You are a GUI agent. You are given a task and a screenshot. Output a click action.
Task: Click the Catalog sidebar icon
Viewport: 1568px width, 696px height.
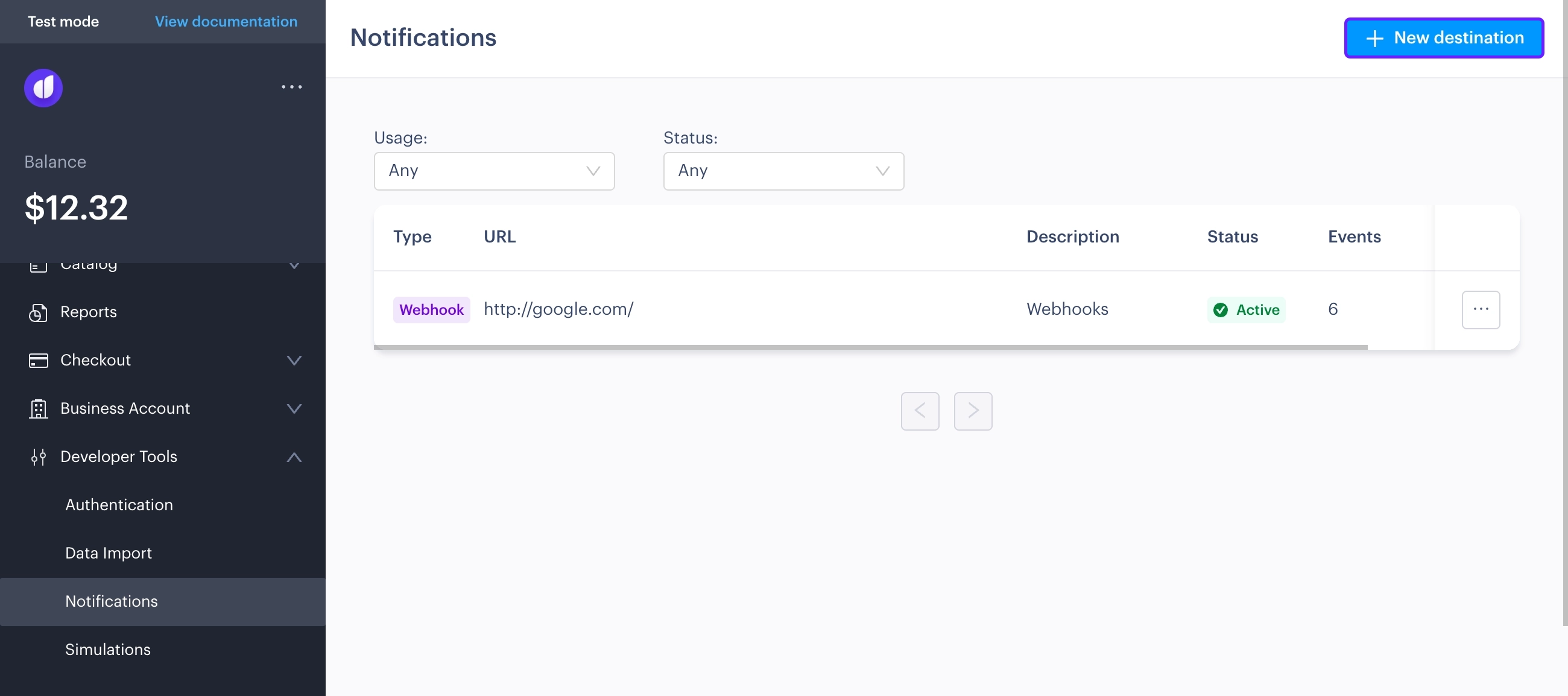tap(38, 265)
